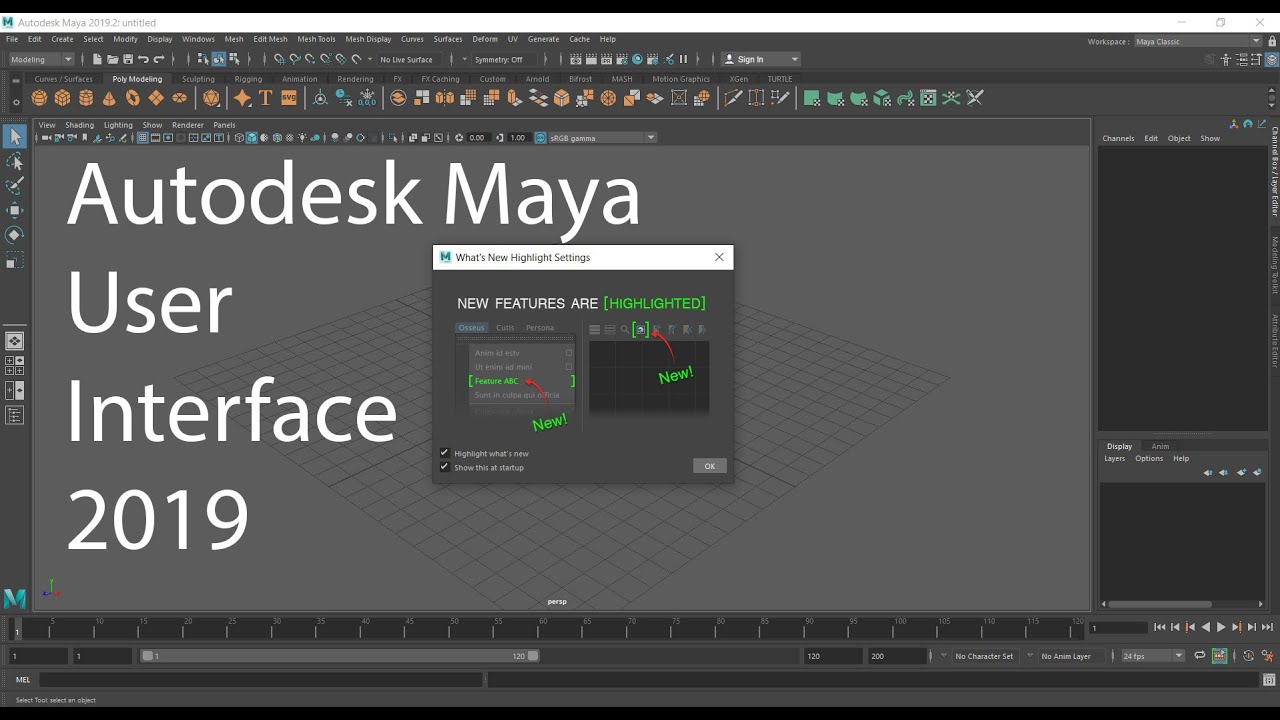Toggle cache playback icon on range slider
The height and width of the screenshot is (720, 1280).
click(x=1219, y=656)
